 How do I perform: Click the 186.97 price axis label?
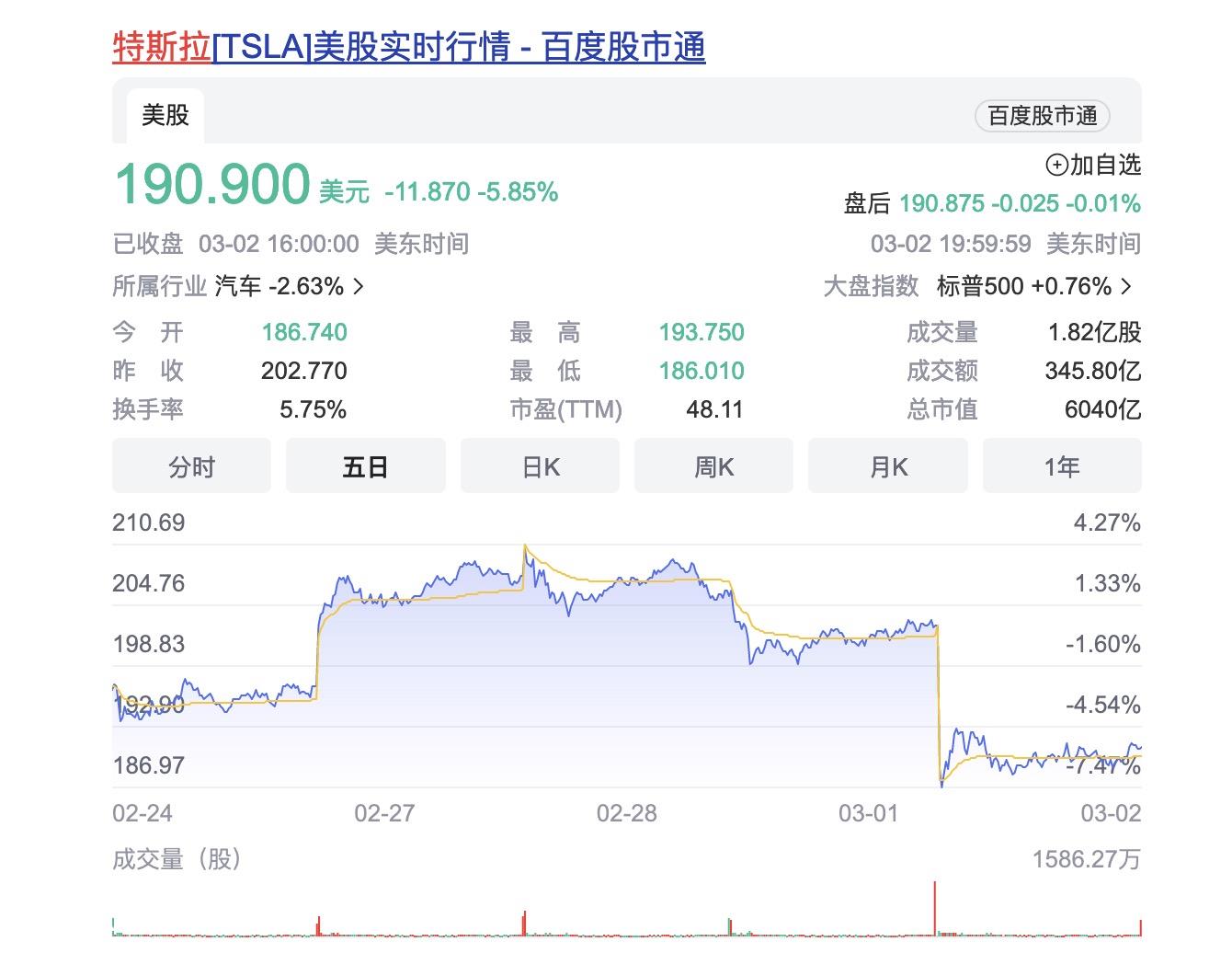pyautogui.click(x=149, y=765)
